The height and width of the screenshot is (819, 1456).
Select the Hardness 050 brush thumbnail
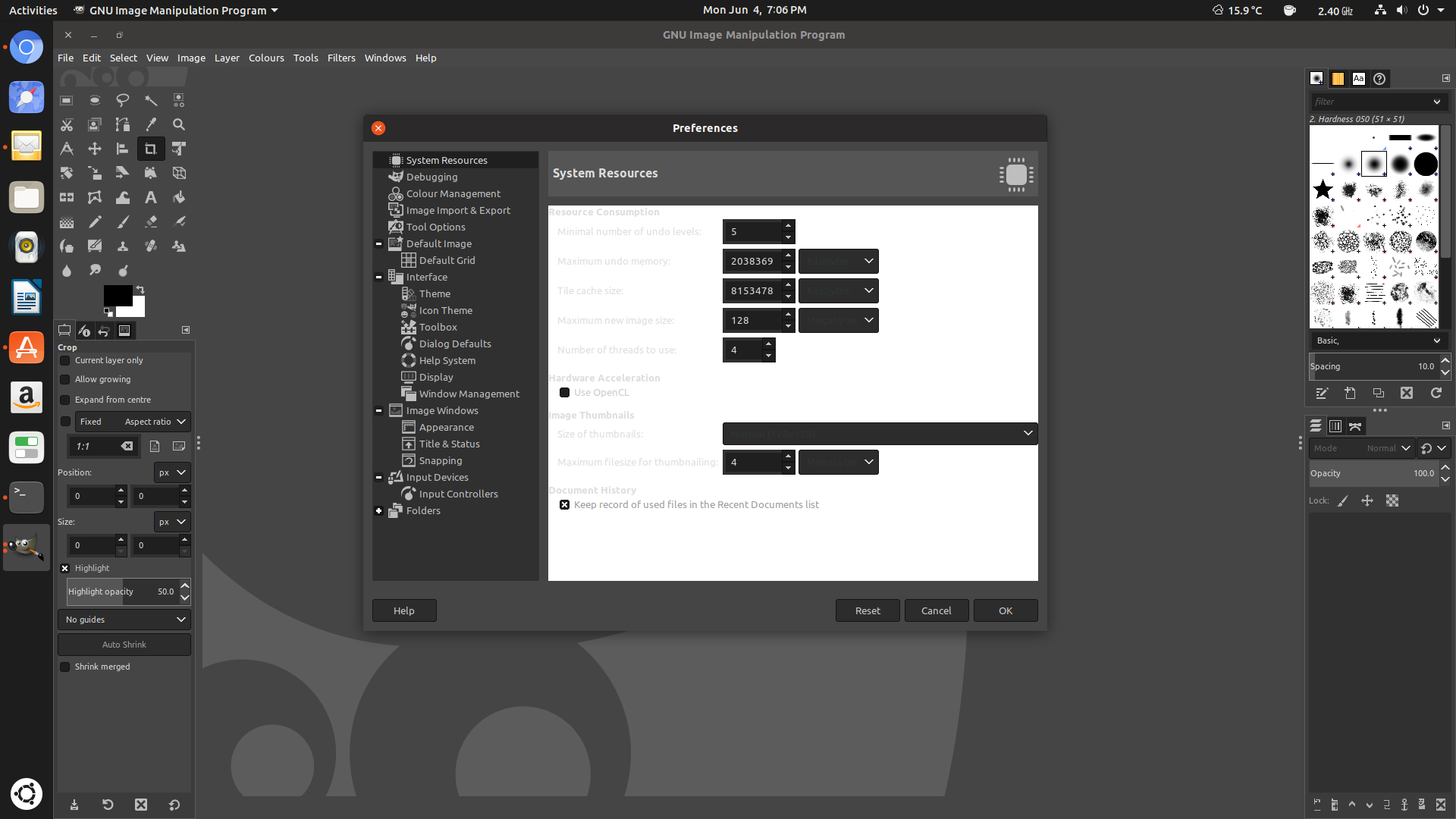(1375, 163)
